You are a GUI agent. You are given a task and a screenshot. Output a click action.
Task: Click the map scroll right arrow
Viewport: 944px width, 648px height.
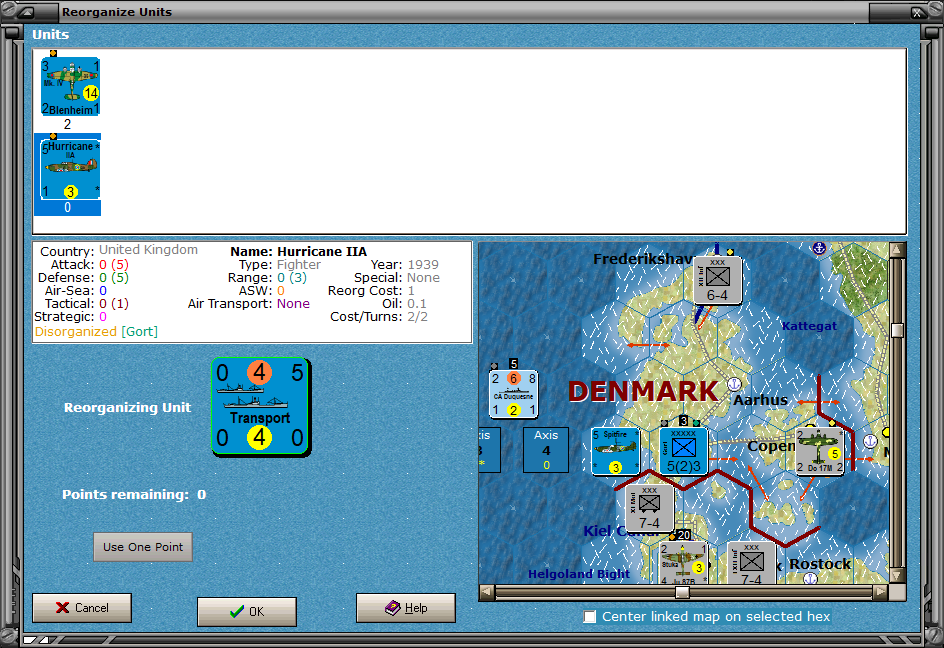880,592
